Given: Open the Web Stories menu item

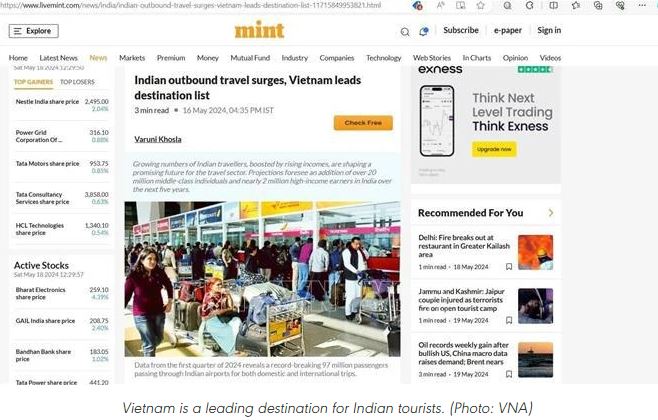Looking at the screenshot, I should pos(431,58).
